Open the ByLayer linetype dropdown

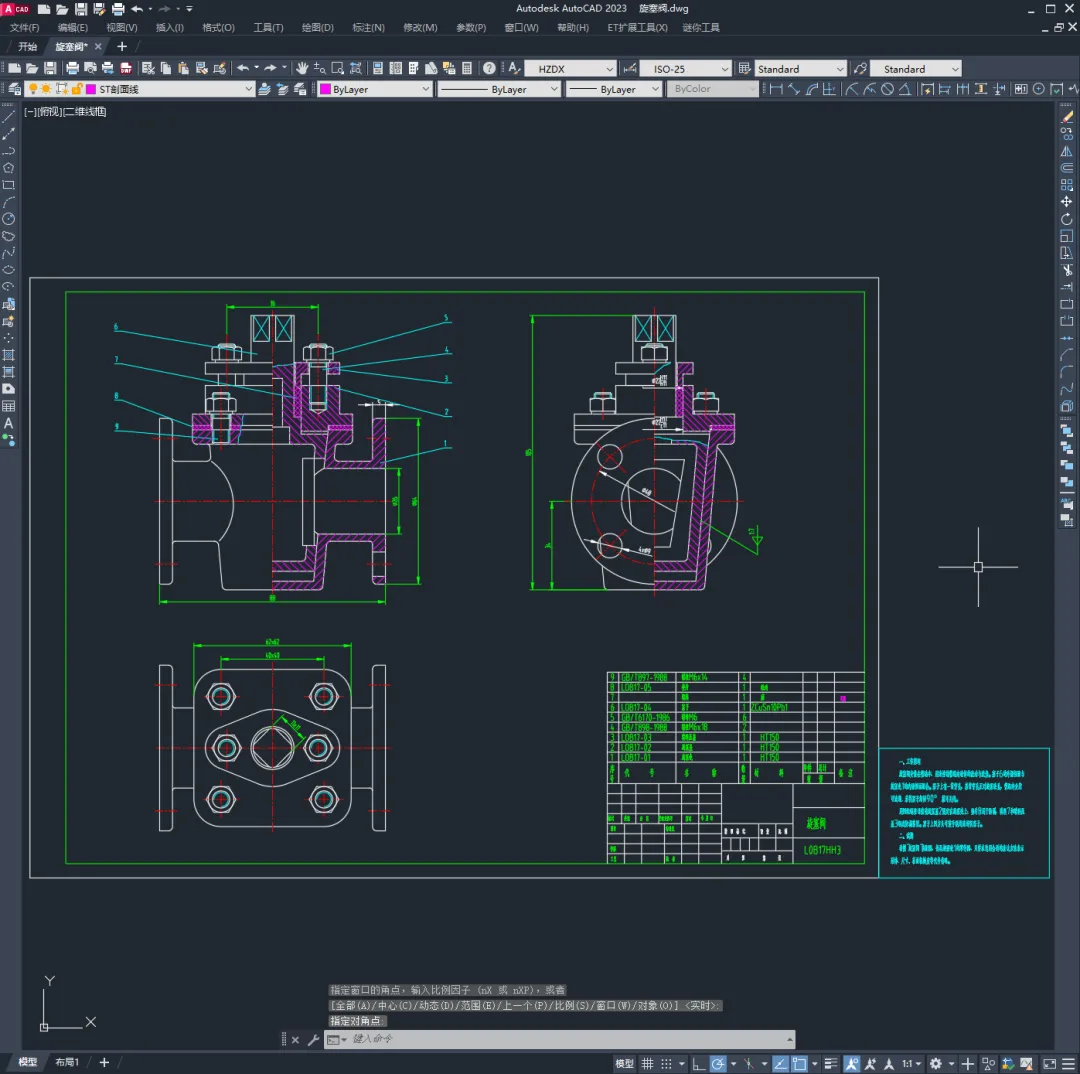499,89
